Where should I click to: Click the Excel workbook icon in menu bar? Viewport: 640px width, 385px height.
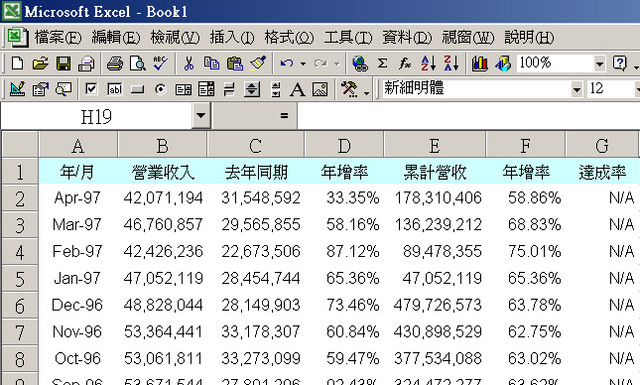point(18,37)
